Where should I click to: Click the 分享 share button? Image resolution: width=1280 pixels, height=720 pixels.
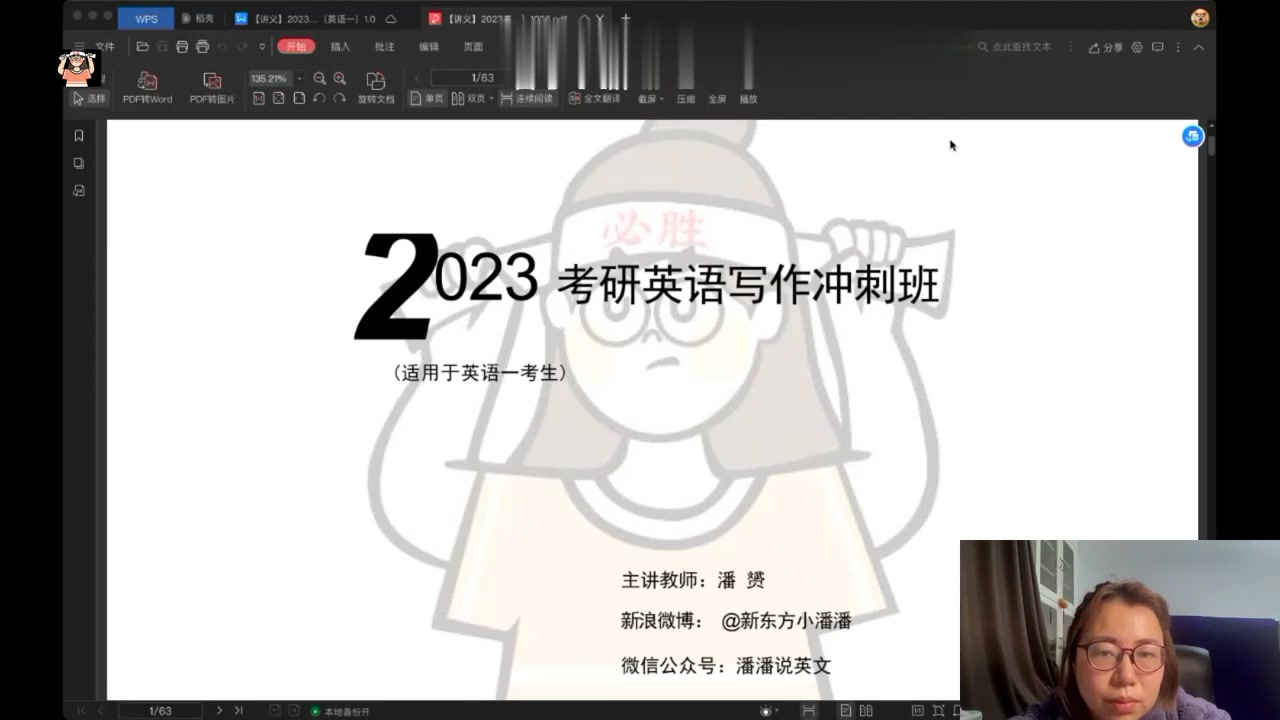pos(1105,47)
